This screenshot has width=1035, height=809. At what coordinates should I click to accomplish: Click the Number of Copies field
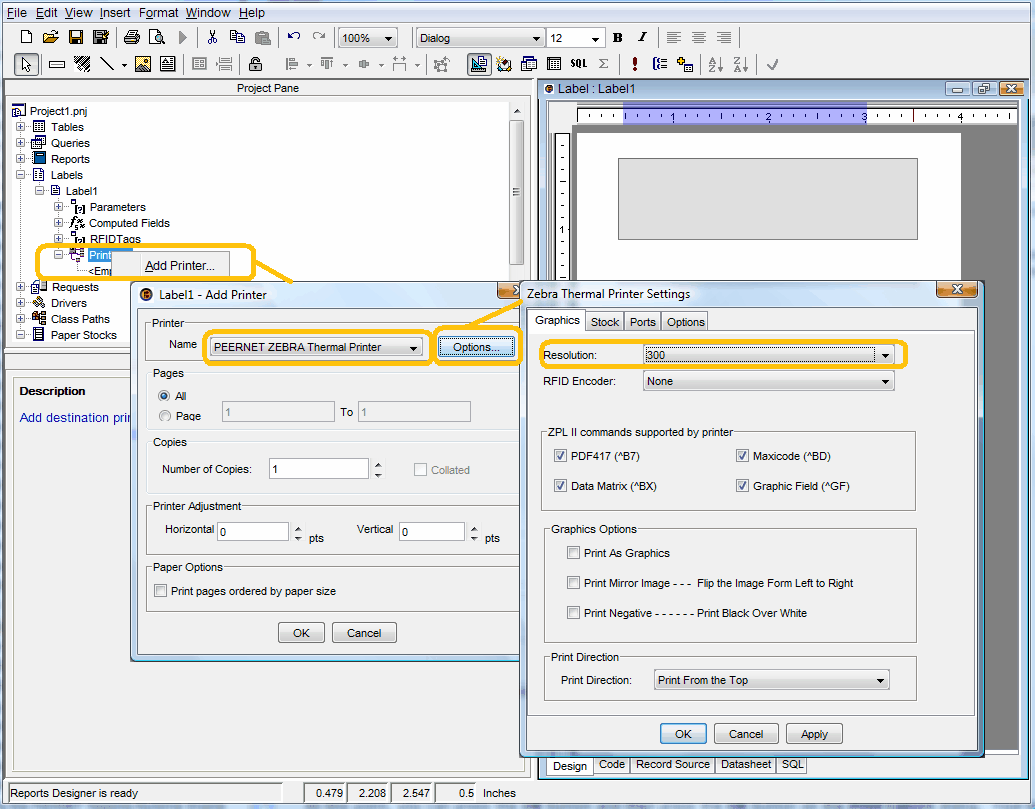(x=319, y=469)
